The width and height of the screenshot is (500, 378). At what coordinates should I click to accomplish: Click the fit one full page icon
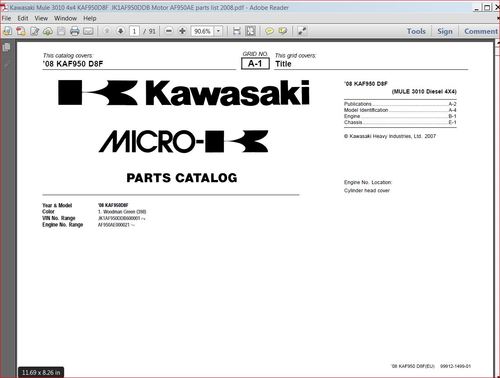click(x=250, y=31)
